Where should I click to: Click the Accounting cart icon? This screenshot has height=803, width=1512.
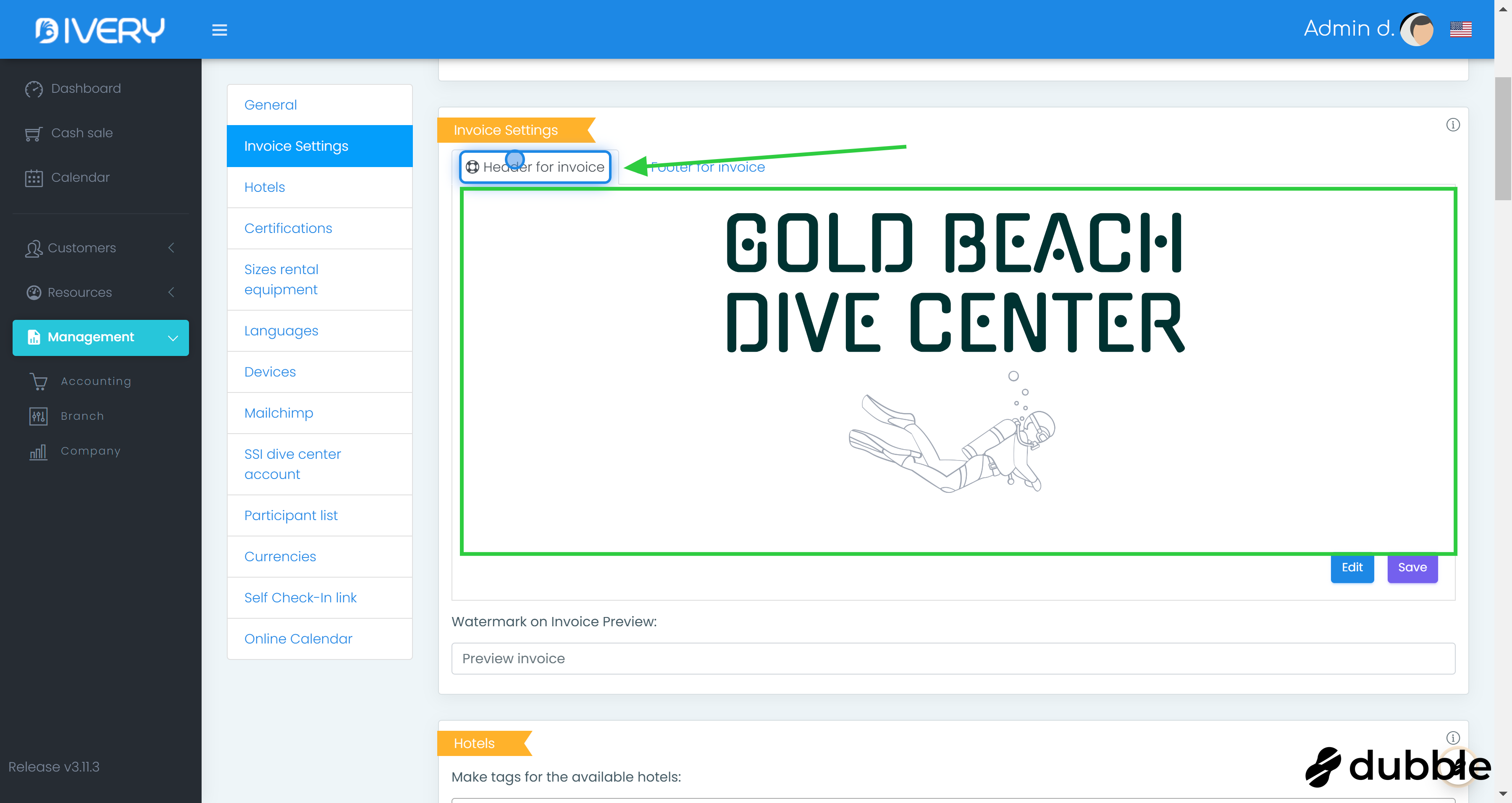39,382
